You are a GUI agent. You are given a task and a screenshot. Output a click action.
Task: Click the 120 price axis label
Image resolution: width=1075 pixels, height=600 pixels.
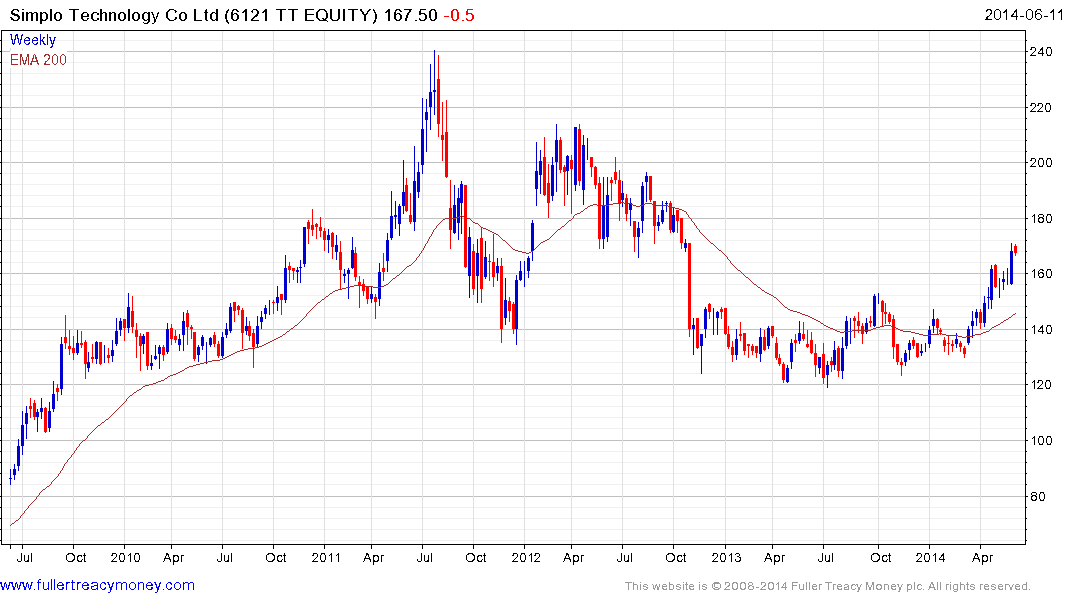click(1041, 385)
